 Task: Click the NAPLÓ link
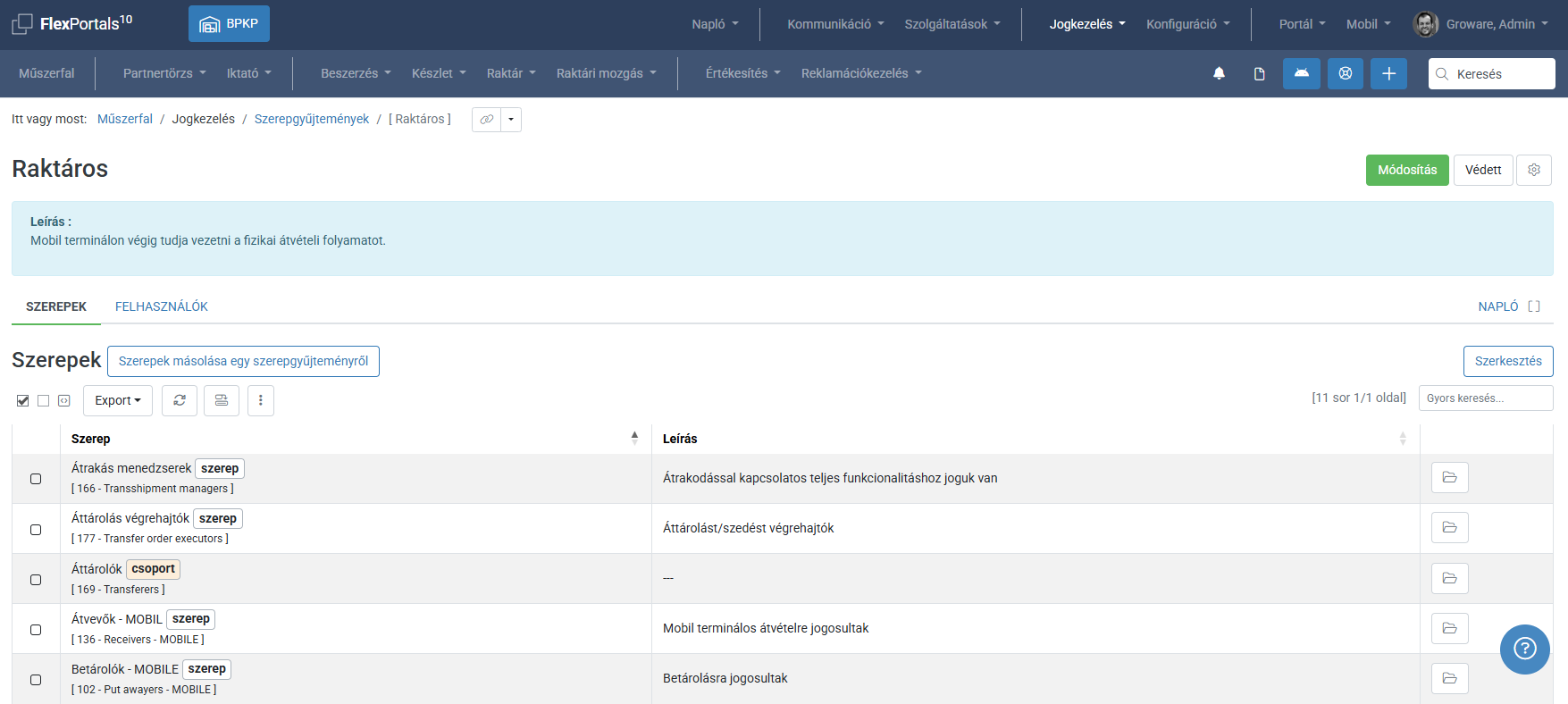(x=1498, y=306)
